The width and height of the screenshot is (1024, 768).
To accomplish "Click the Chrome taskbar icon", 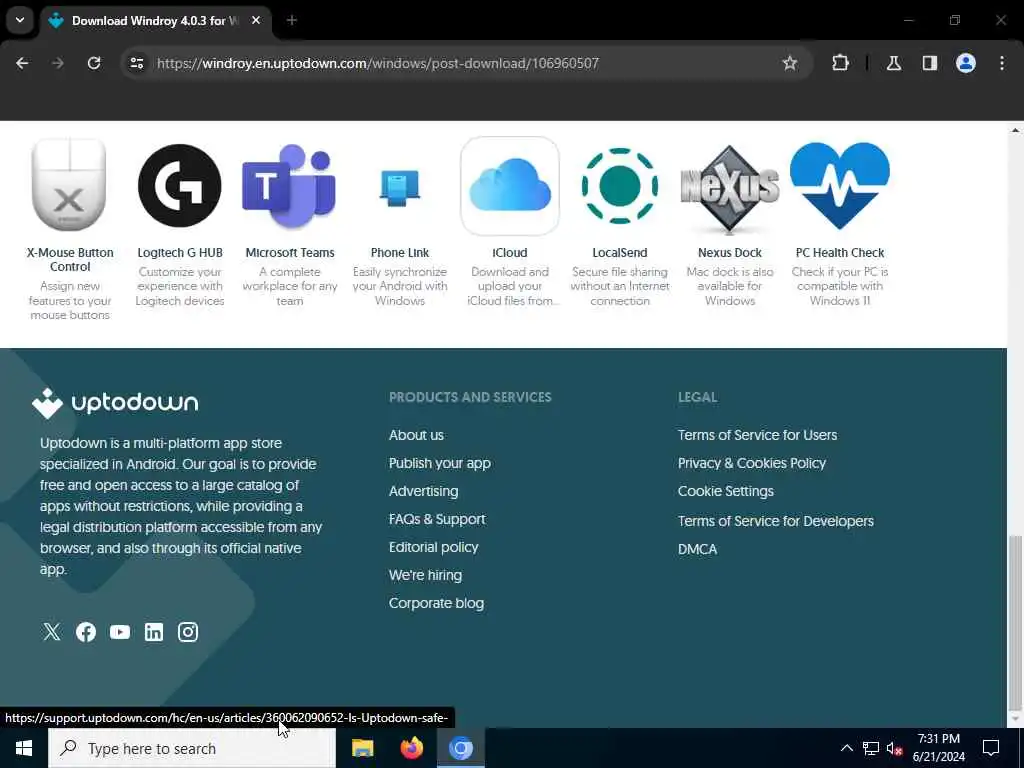I will (460, 748).
